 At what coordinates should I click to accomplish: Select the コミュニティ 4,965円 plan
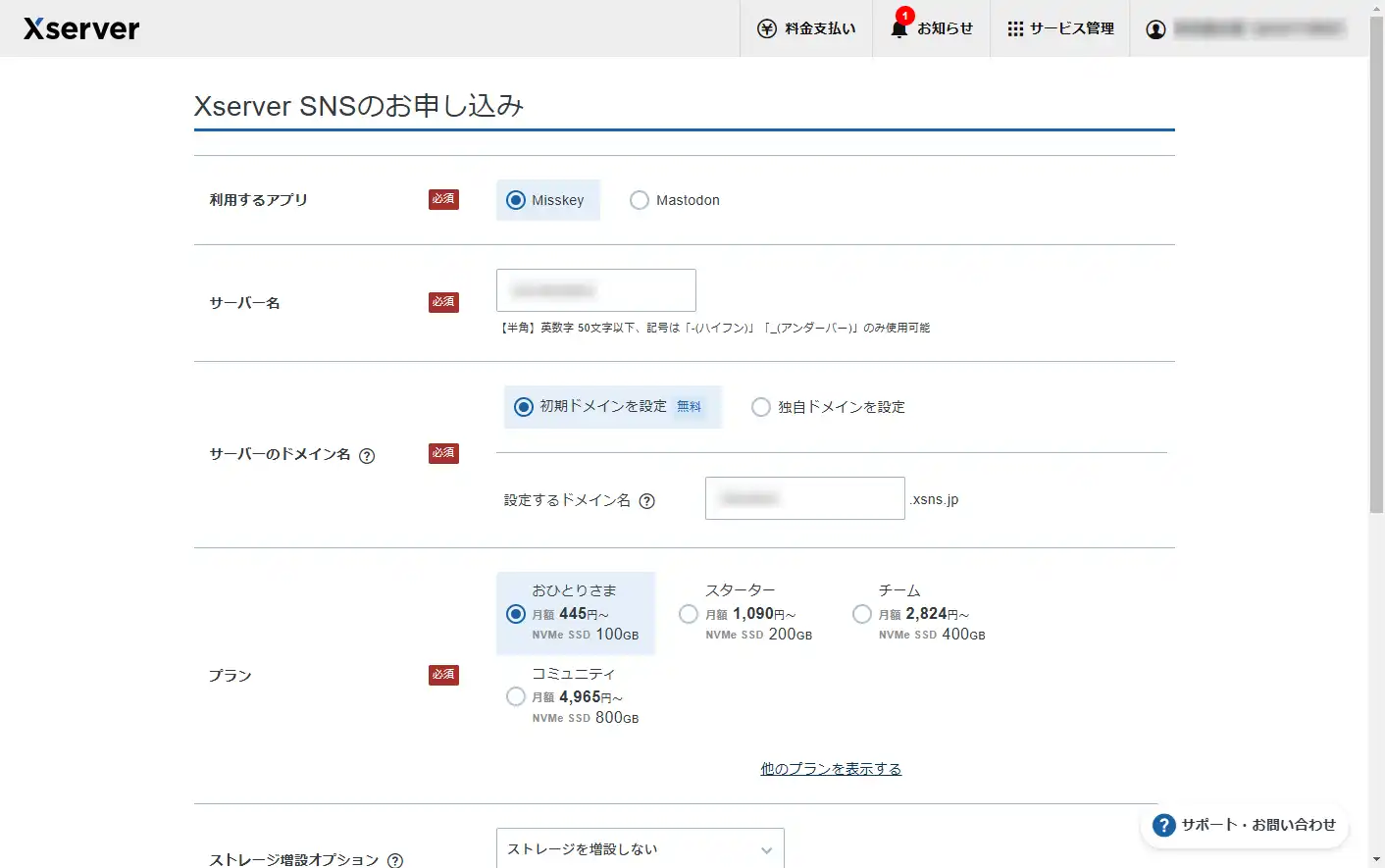pos(573,696)
